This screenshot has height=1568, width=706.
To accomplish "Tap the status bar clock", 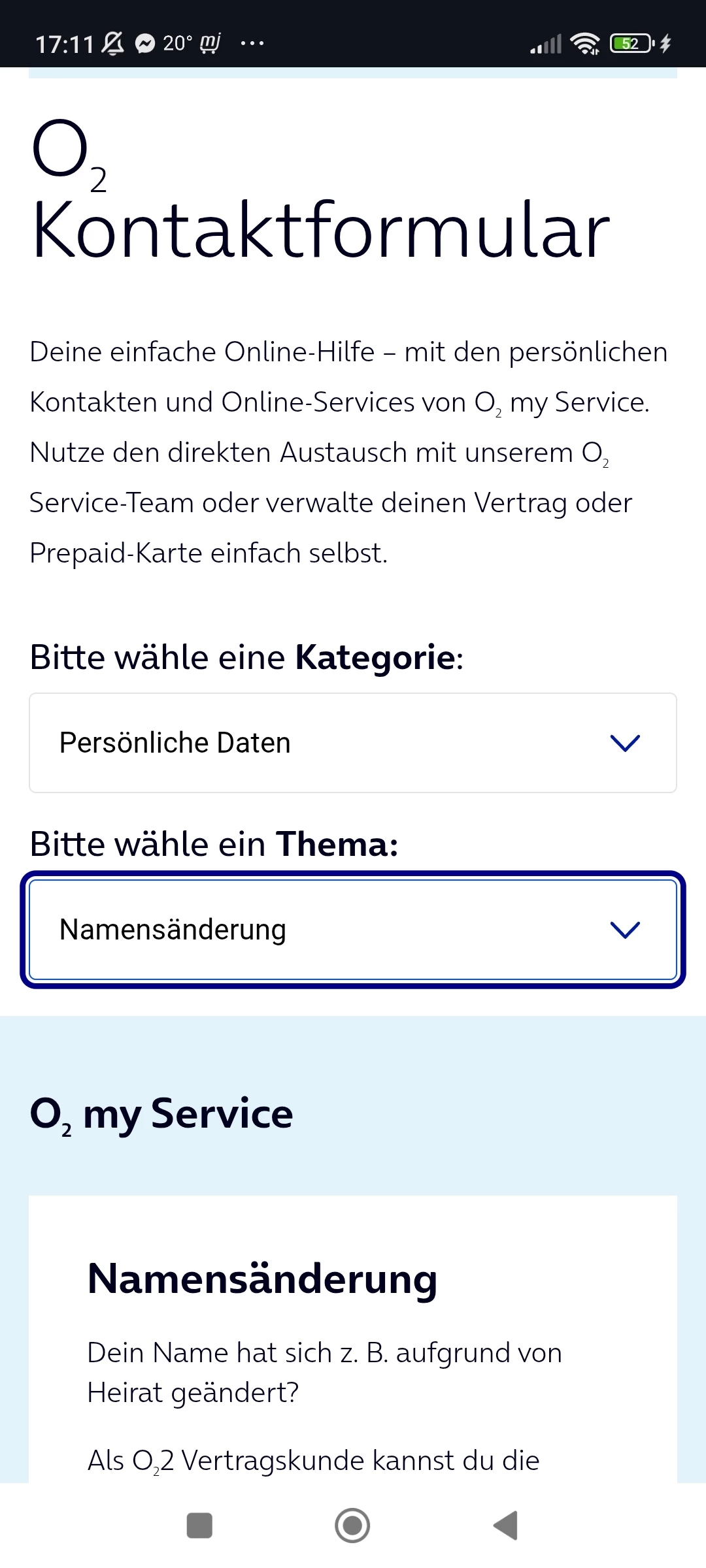I will coord(64,44).
